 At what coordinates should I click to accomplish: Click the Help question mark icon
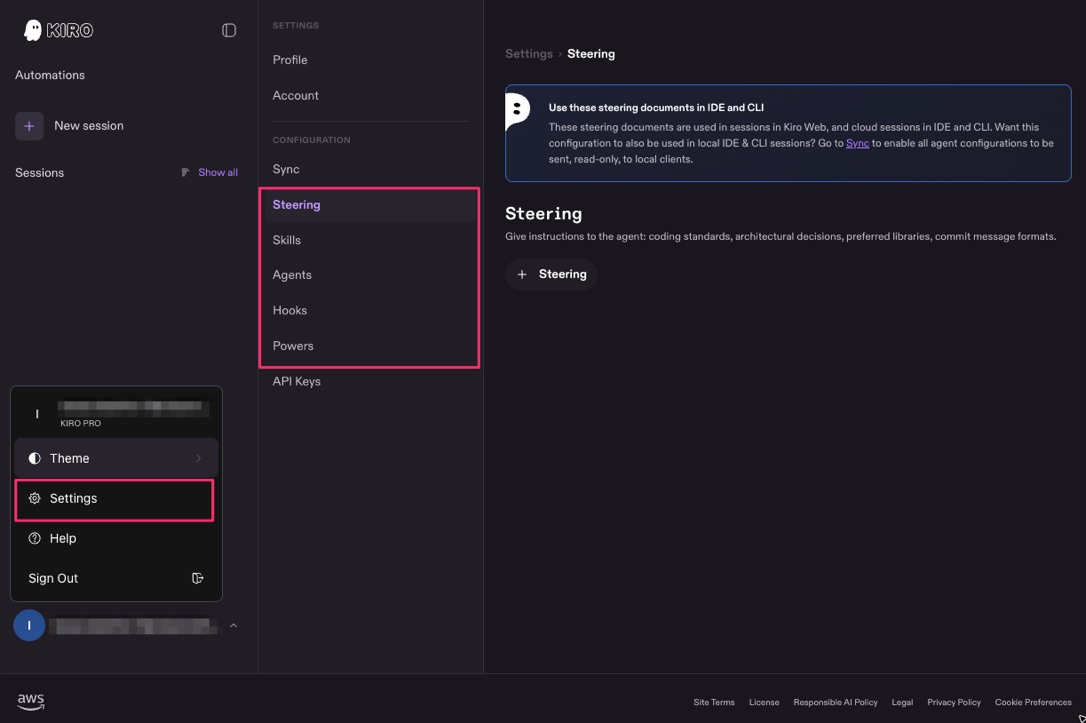[35, 539]
